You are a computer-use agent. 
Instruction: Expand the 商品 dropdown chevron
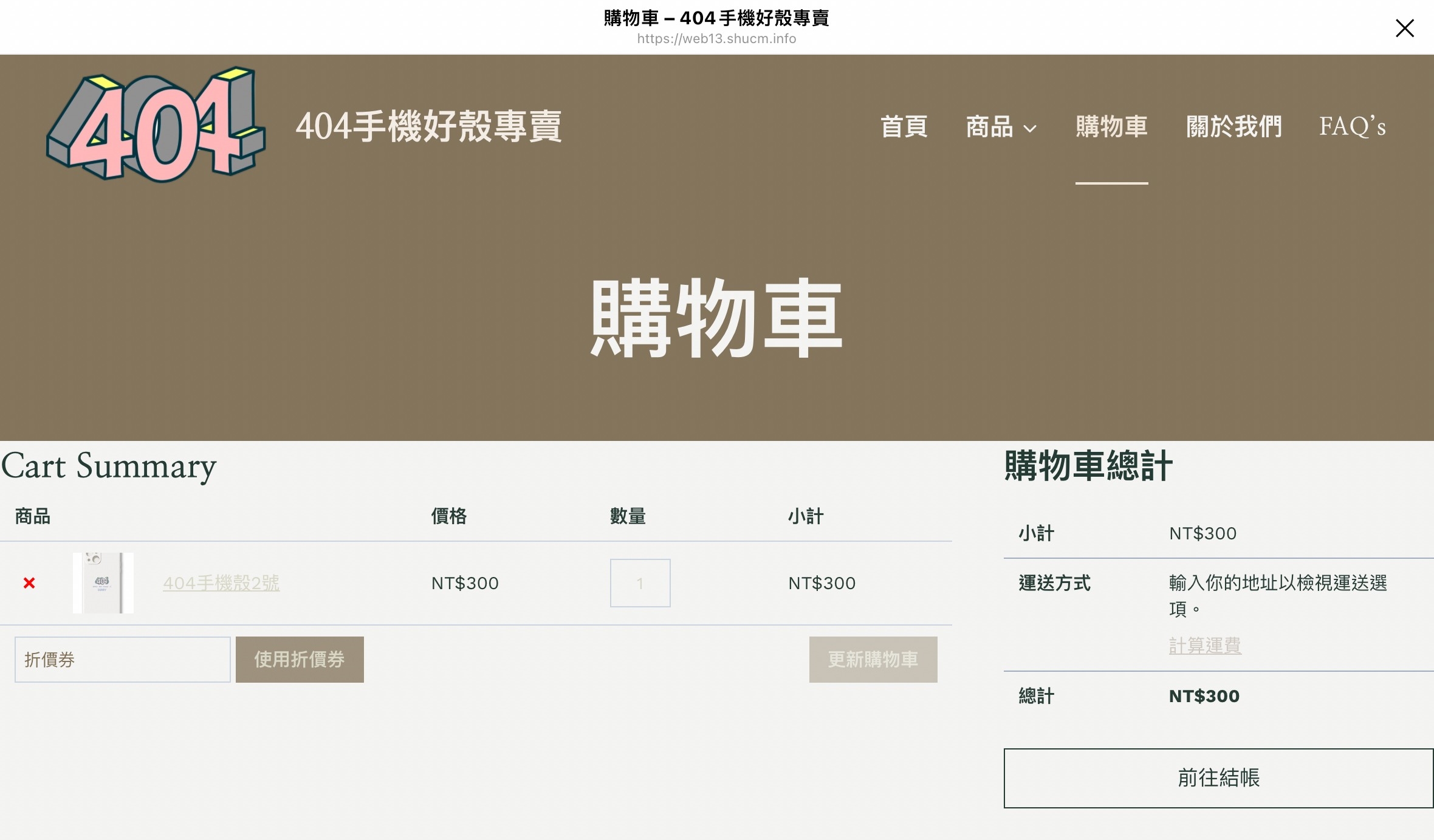tap(1030, 129)
